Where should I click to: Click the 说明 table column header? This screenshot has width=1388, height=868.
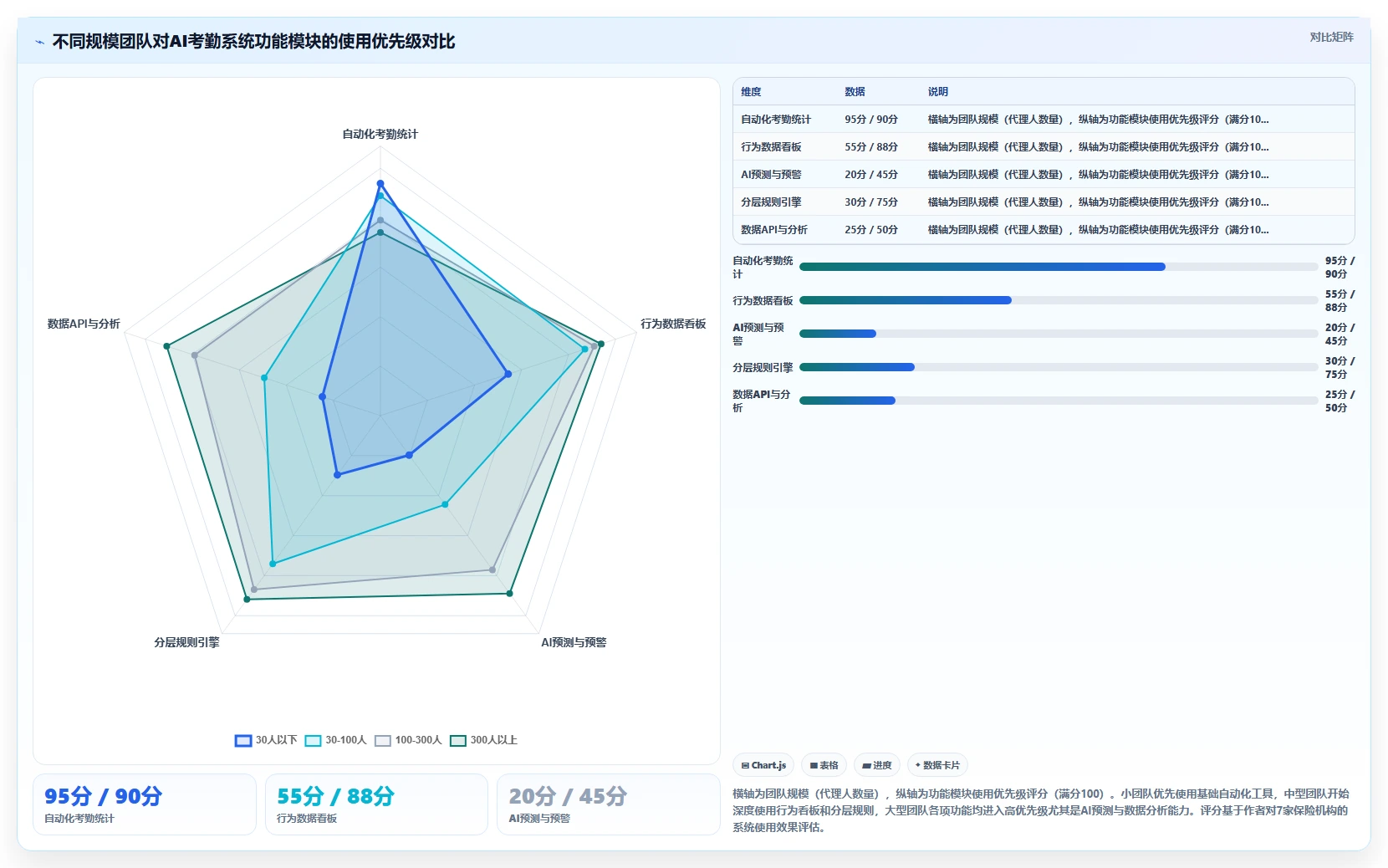938,92
